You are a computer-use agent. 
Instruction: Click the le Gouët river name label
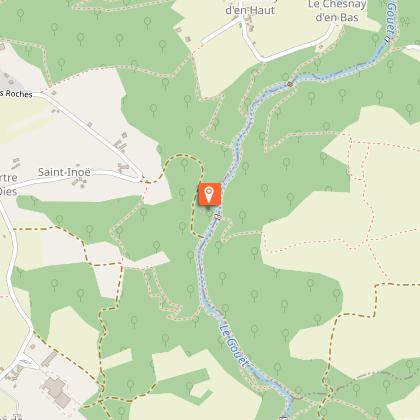point(235,346)
